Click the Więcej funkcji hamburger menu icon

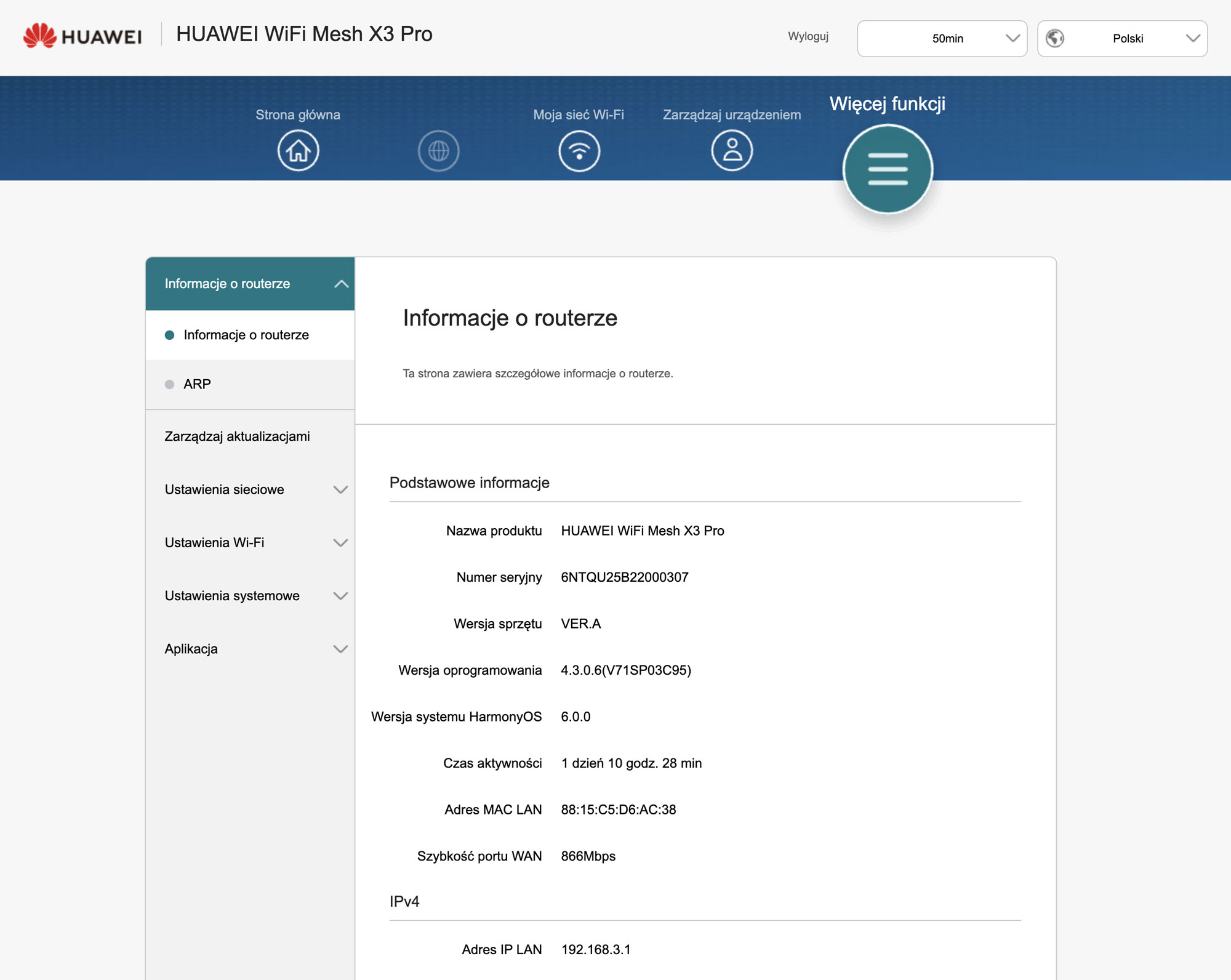tap(888, 169)
